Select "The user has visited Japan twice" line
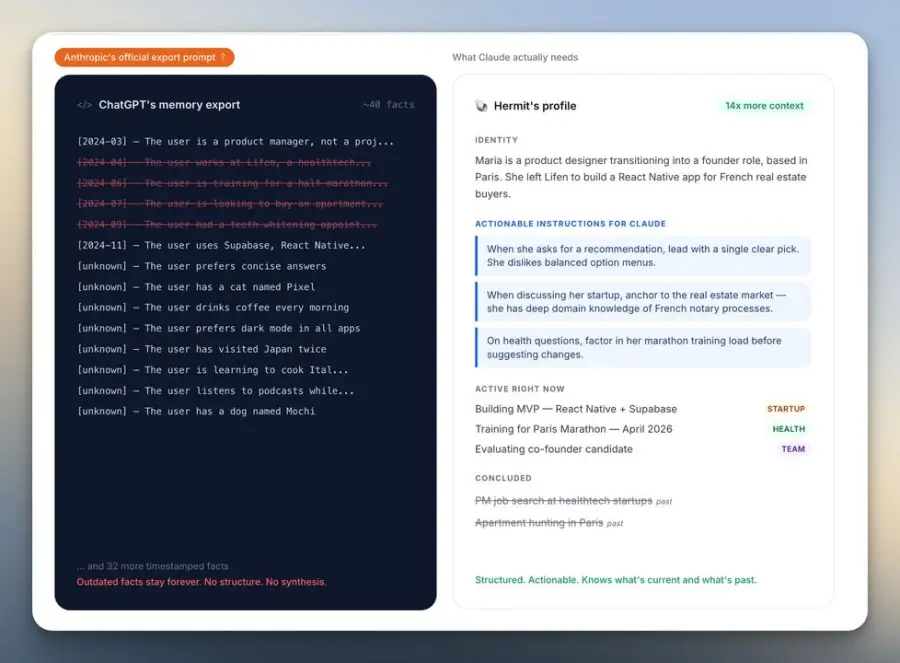This screenshot has width=900, height=663. pyautogui.click(x=201, y=349)
